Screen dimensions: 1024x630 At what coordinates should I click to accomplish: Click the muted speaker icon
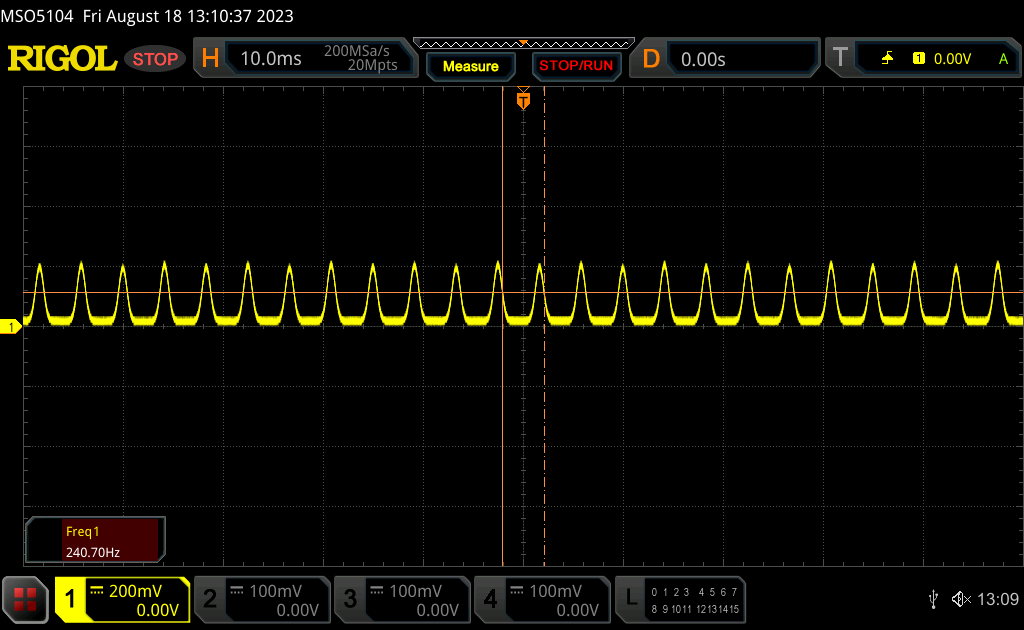(x=961, y=599)
